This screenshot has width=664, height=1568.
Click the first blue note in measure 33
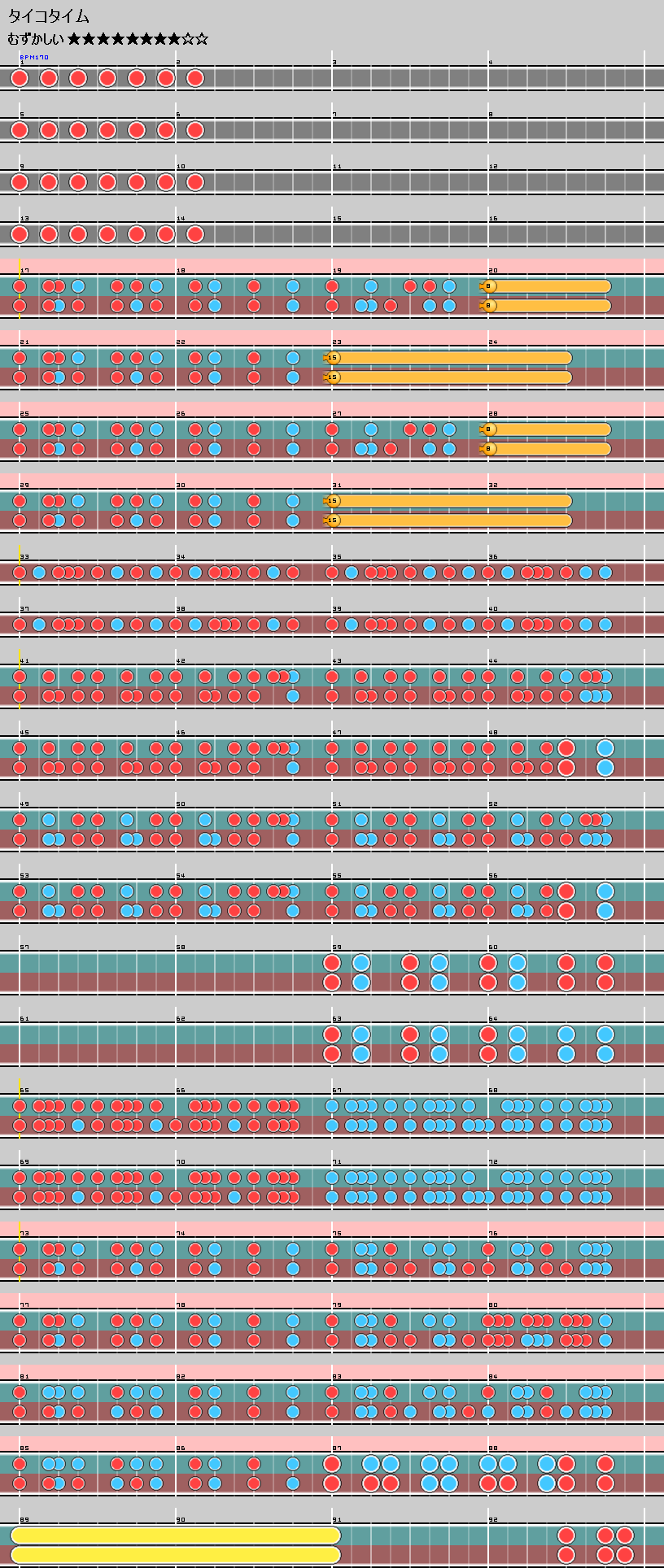pyautogui.click(x=39, y=573)
